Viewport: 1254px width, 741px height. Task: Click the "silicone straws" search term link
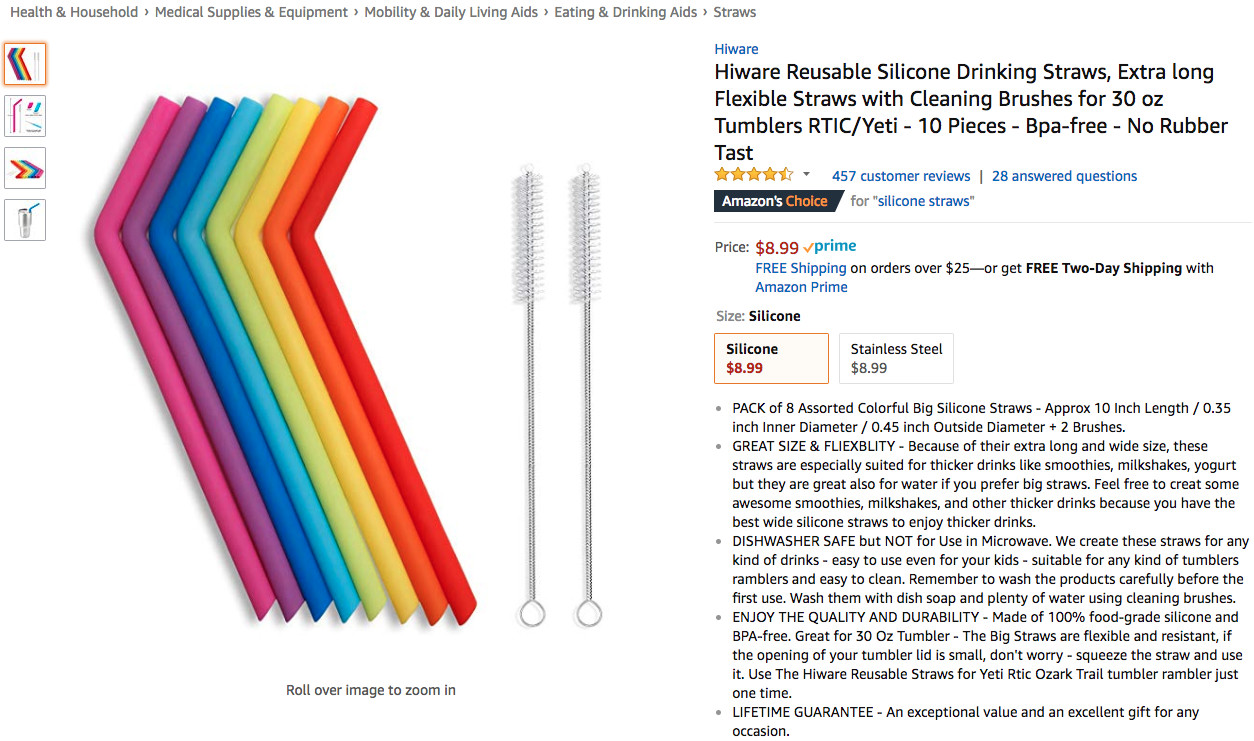923,201
